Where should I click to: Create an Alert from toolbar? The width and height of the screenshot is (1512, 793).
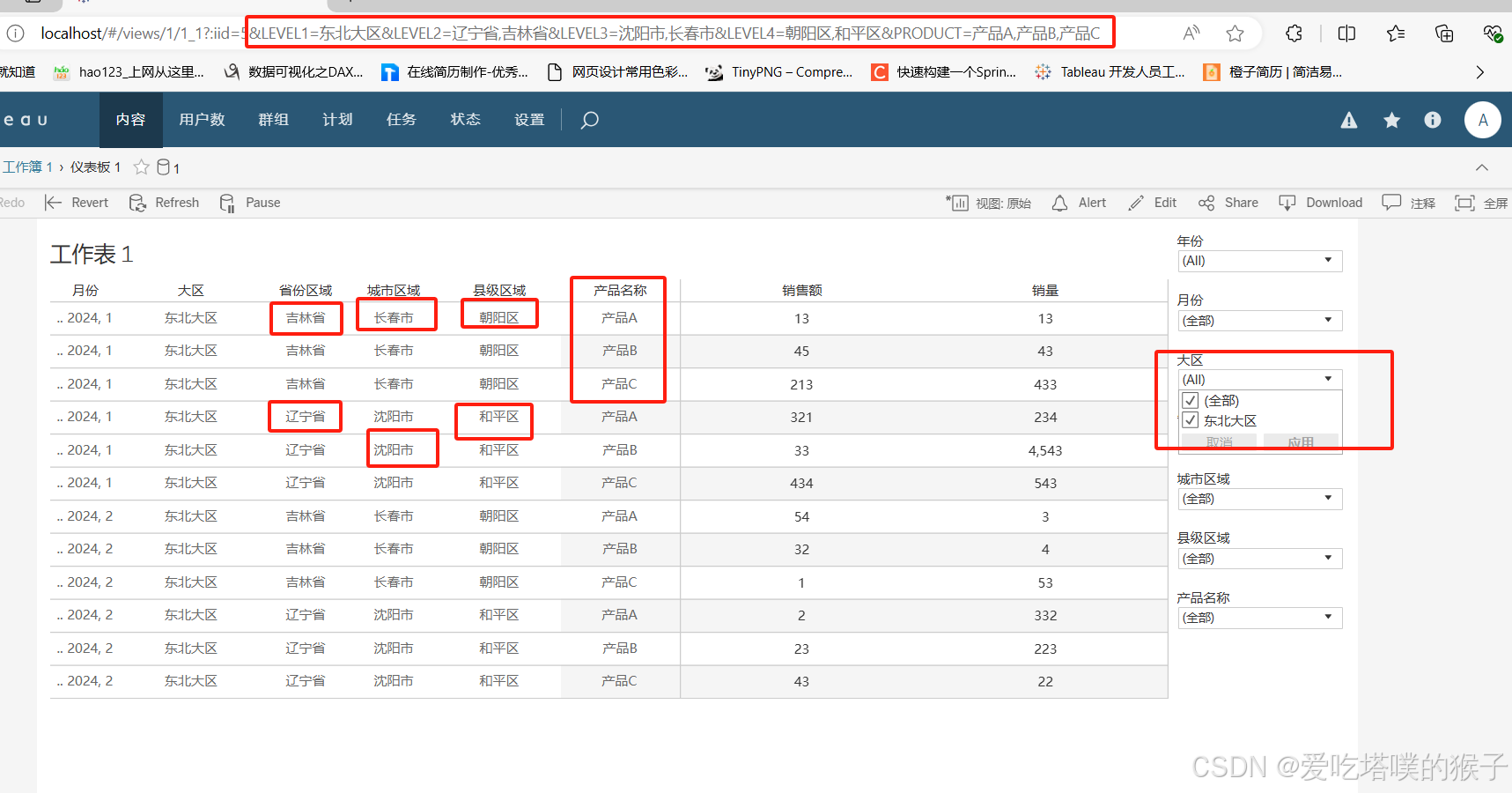[1079, 203]
